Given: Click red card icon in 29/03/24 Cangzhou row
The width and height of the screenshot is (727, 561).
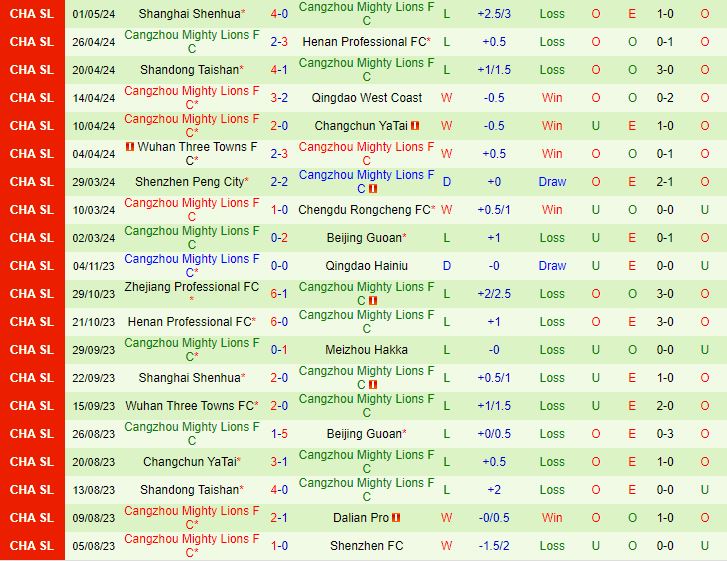Looking at the screenshot, I should [373, 189].
